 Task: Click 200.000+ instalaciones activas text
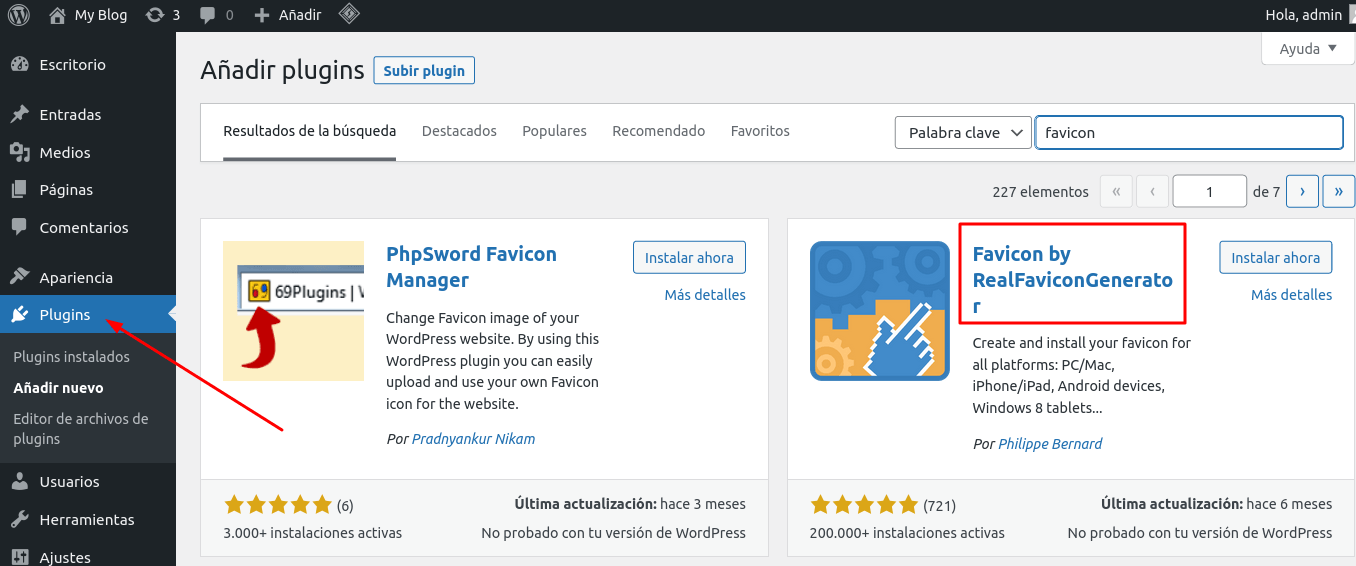click(908, 533)
